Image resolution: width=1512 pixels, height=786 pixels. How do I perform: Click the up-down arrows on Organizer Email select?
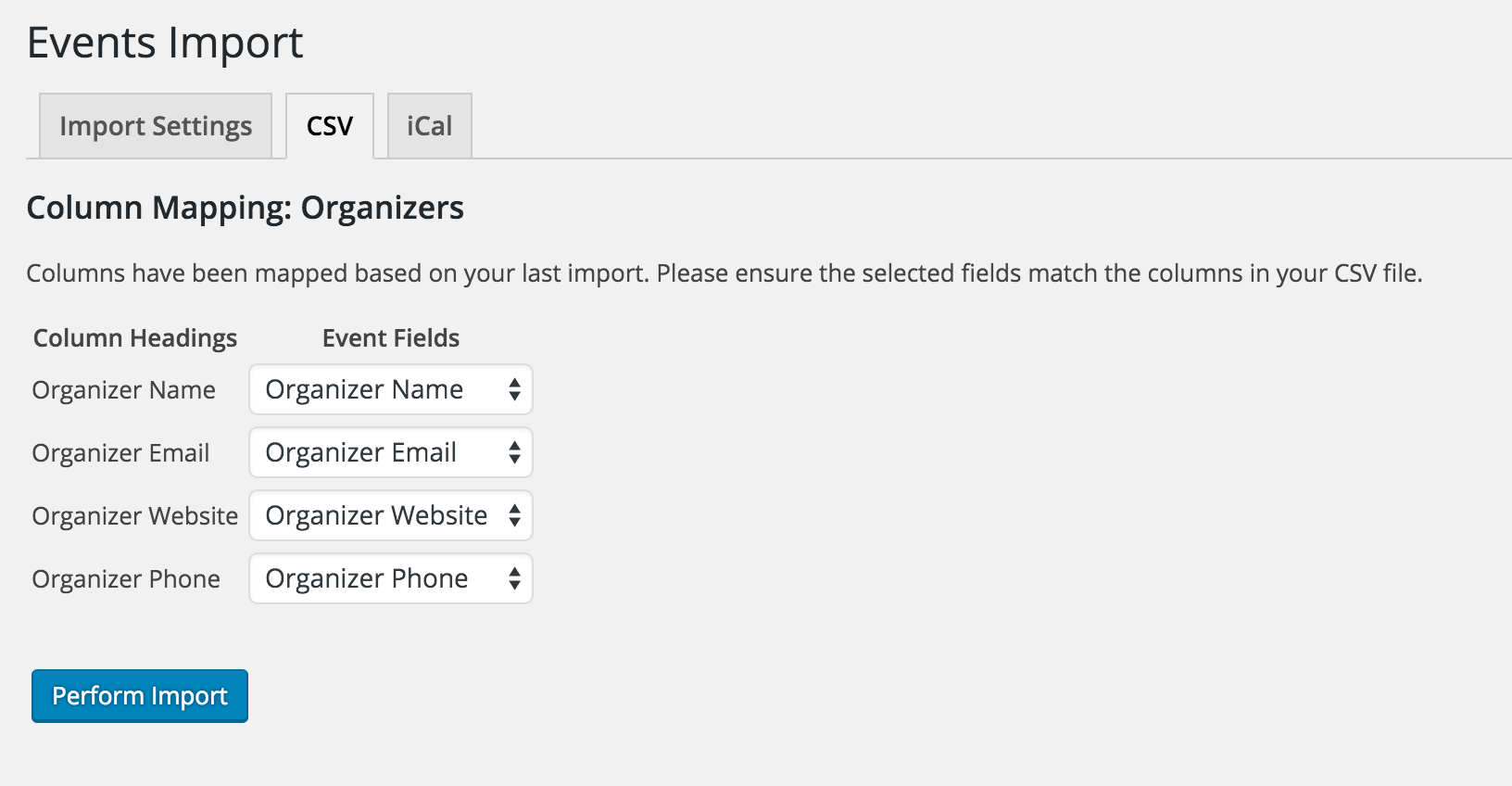pos(514,452)
